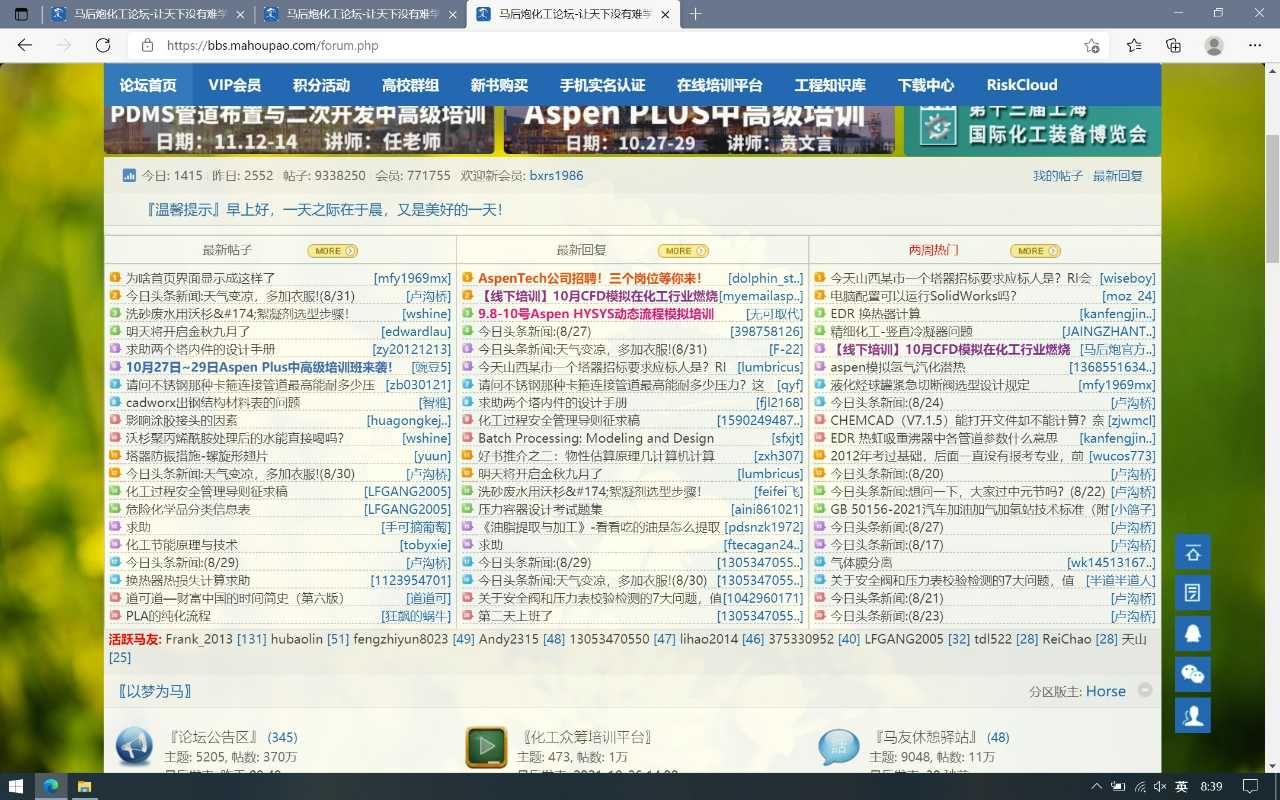Open the 我的帖子 link
The width and height of the screenshot is (1280, 800).
pos(1058,176)
